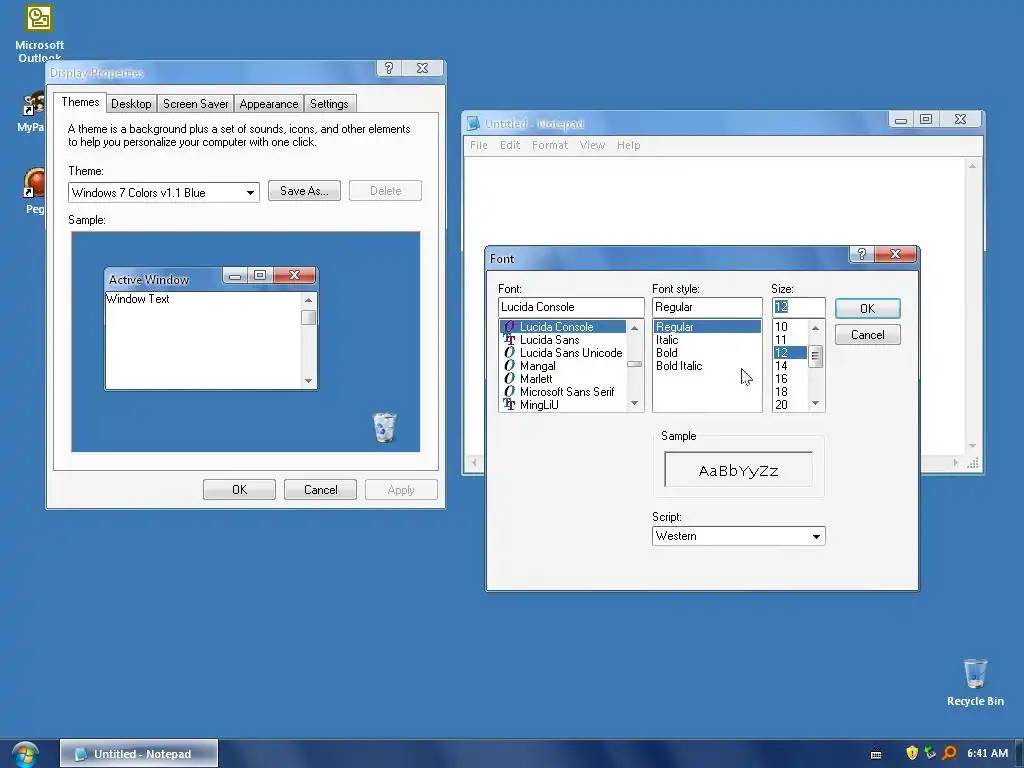Select the Themes tab
The width and height of the screenshot is (1024, 768).
pos(80,103)
